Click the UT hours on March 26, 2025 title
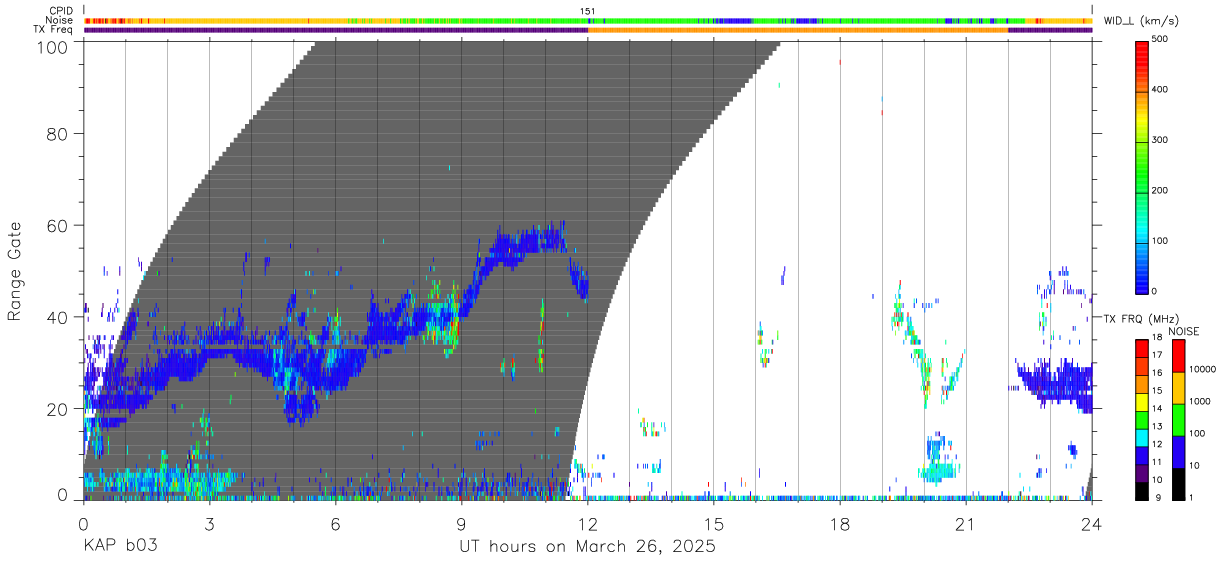Image resolution: width=1228 pixels, height=567 pixels. [588, 547]
